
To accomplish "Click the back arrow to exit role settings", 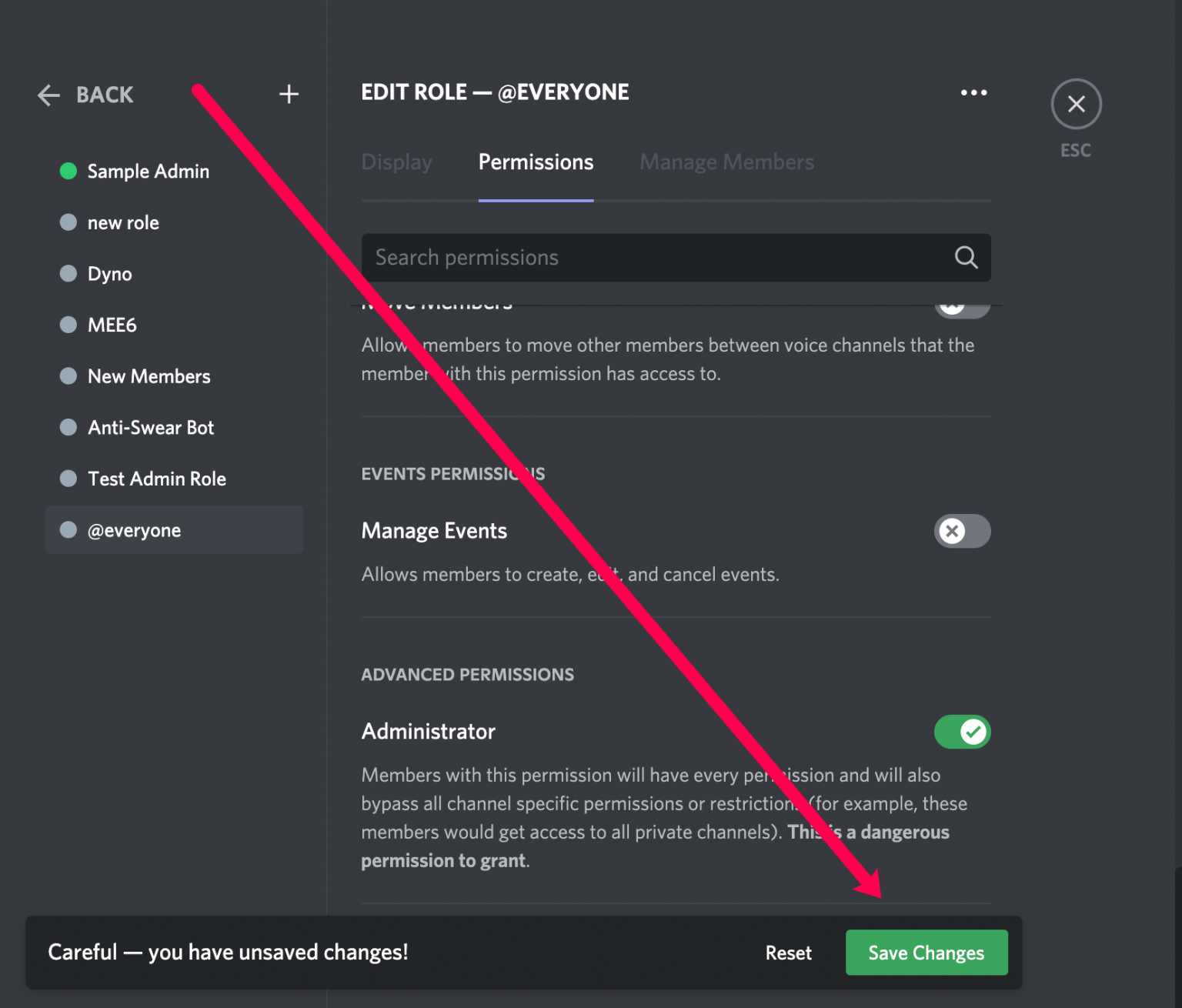I will (x=48, y=94).
